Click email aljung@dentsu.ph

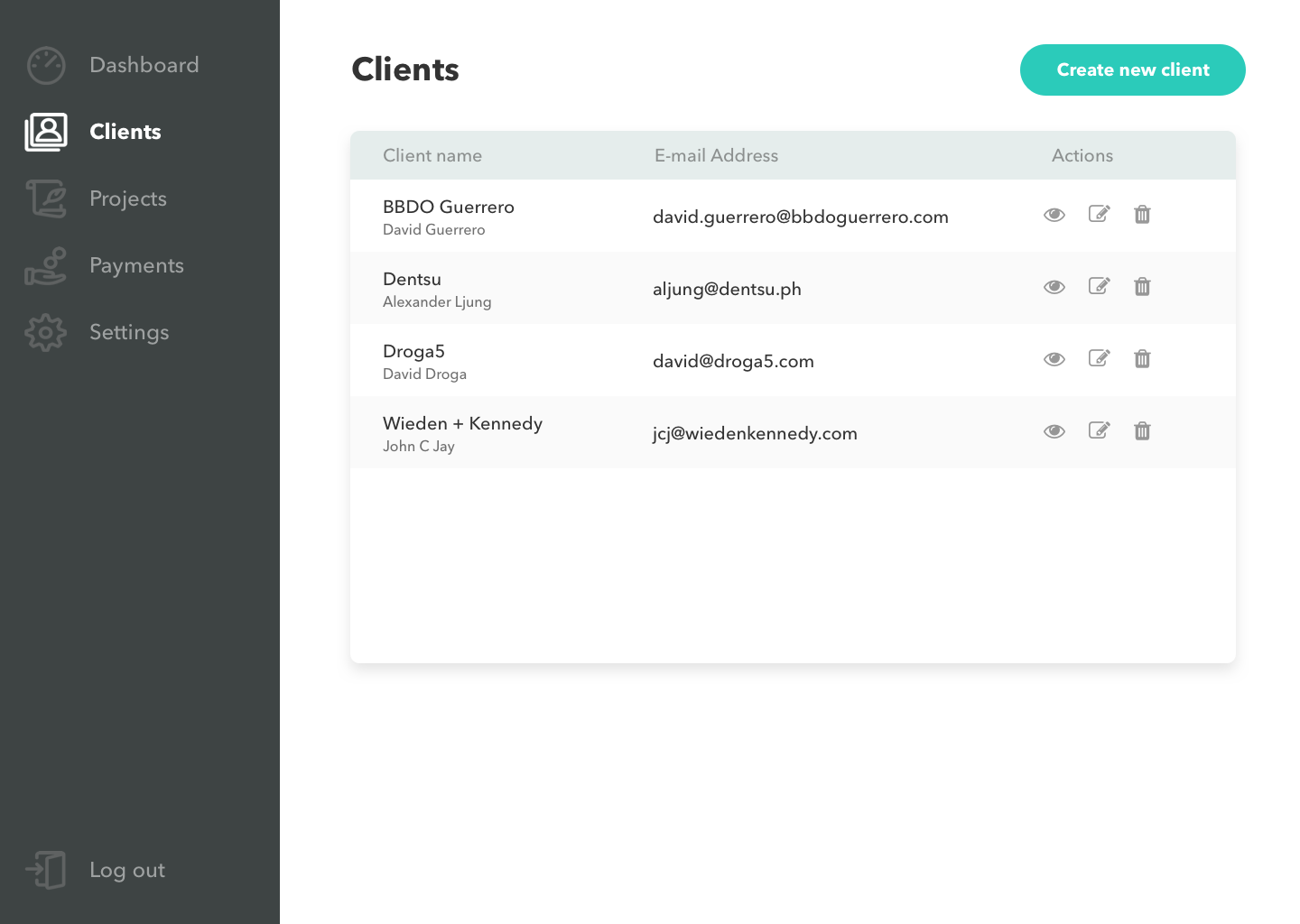727,290
